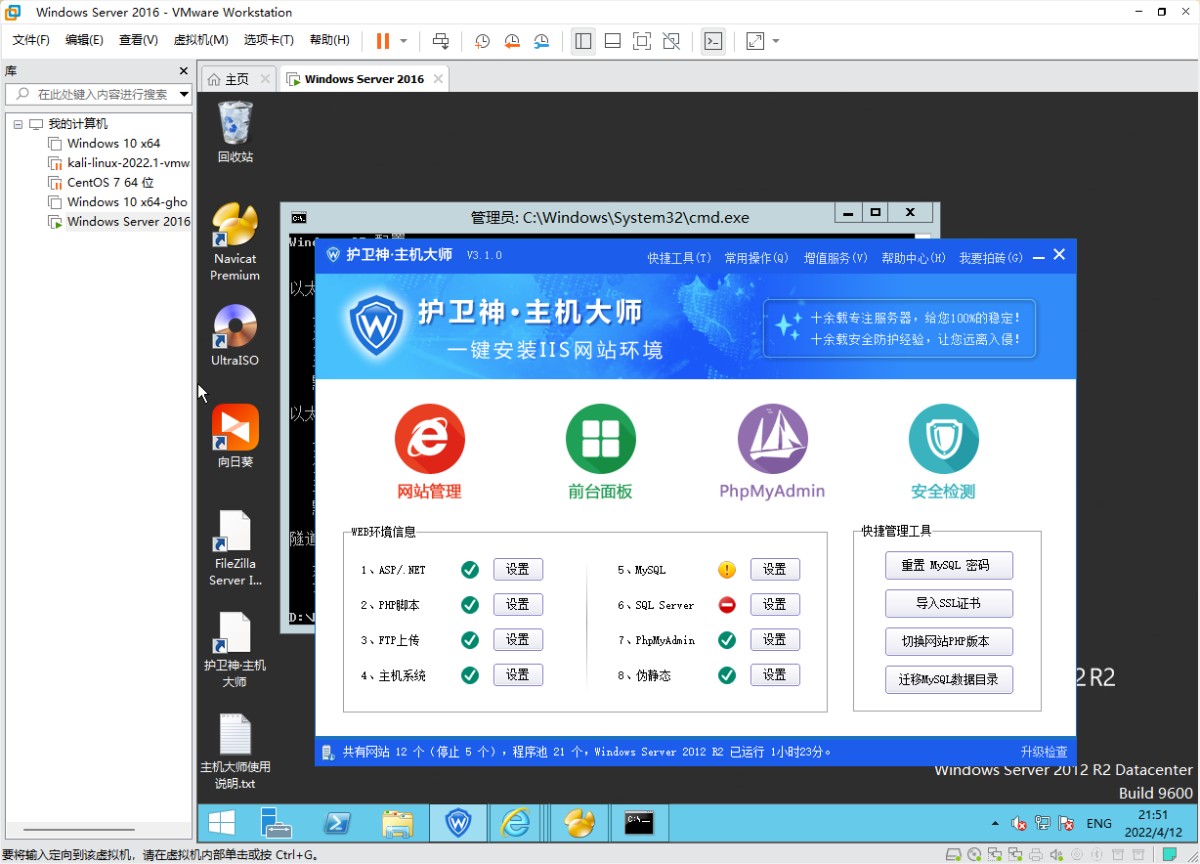Toggle the library sidebar view button
The width and height of the screenshot is (1200, 864).
584,41
